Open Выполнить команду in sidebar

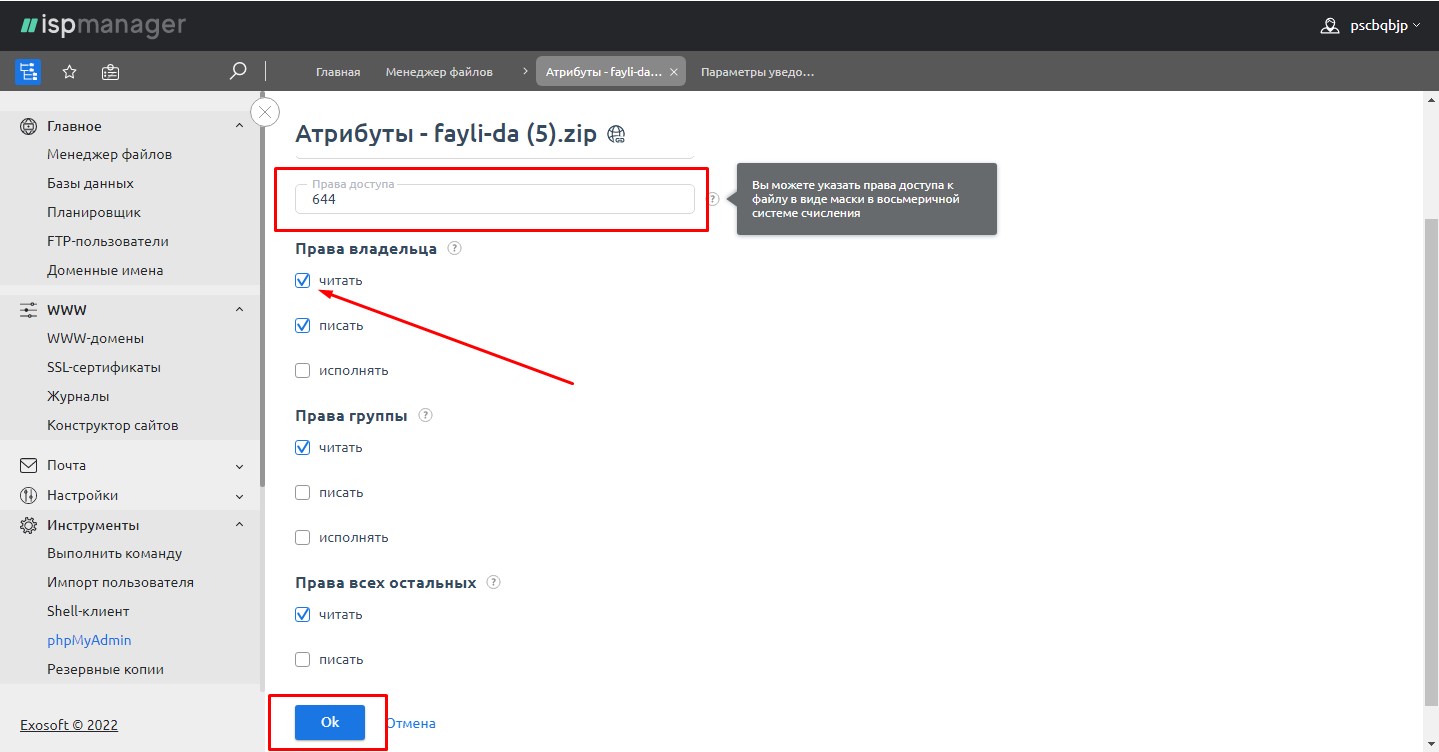tap(115, 554)
